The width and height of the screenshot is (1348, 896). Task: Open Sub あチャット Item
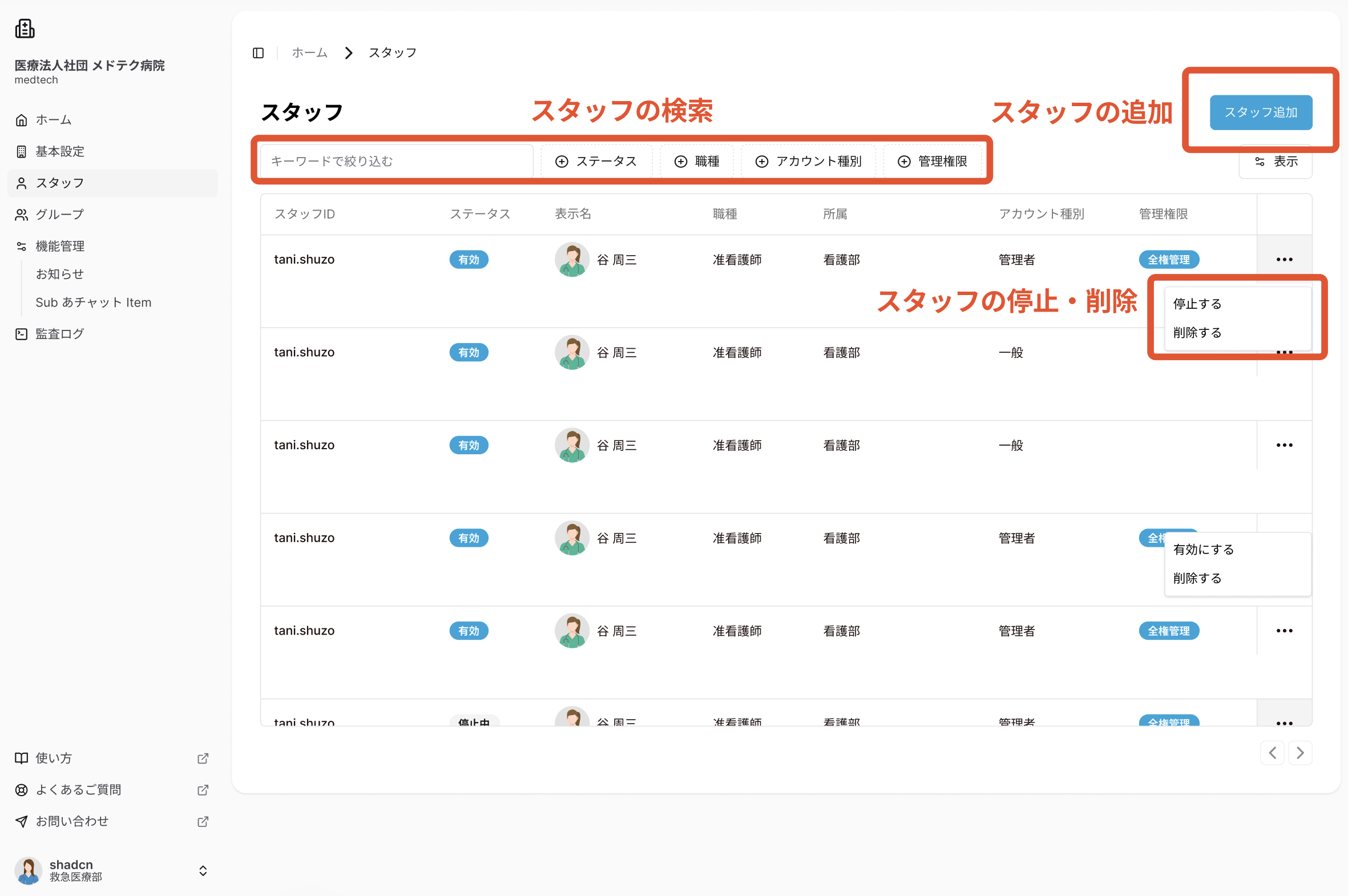click(94, 302)
